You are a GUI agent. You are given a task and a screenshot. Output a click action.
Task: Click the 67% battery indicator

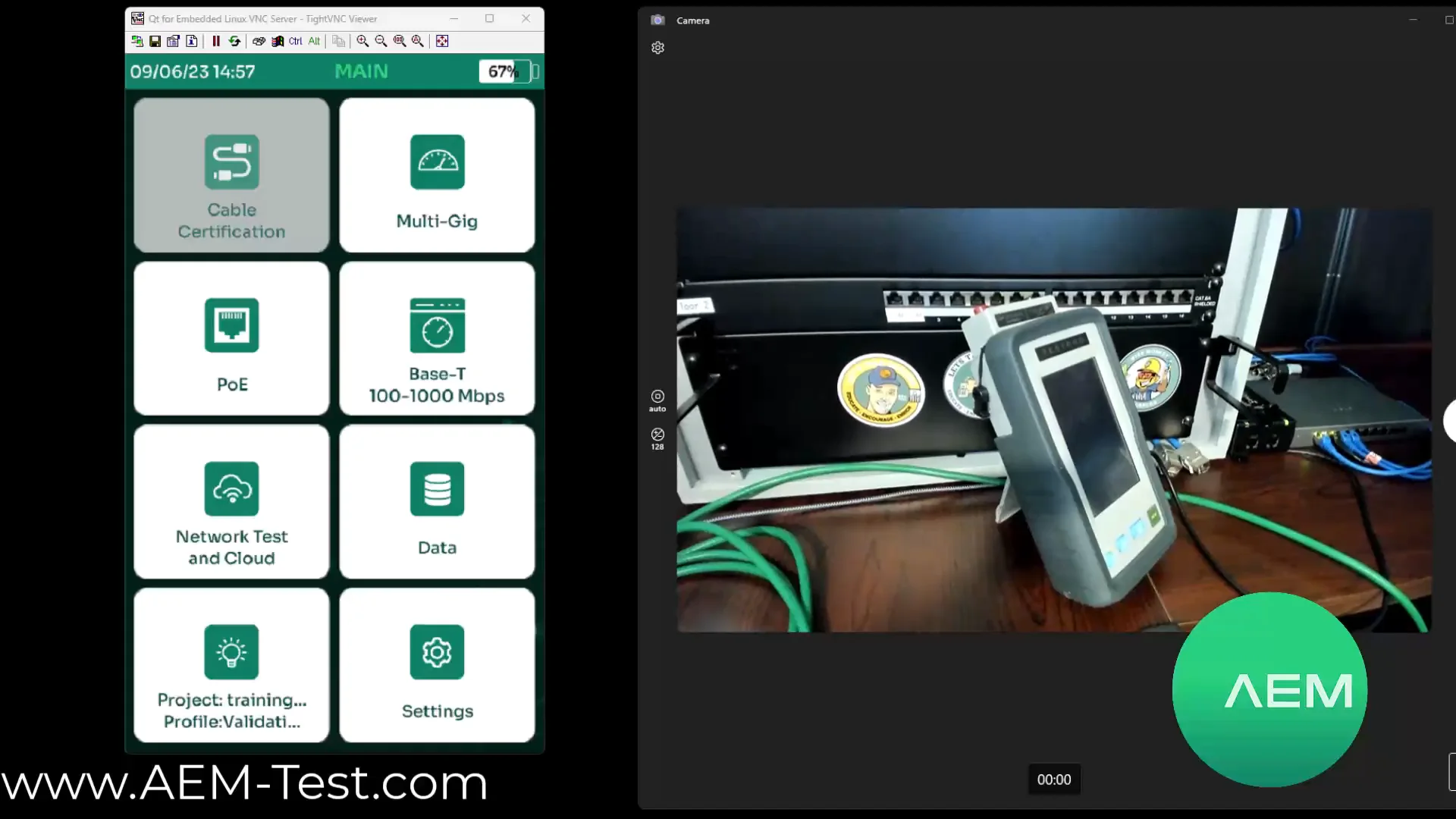(509, 71)
